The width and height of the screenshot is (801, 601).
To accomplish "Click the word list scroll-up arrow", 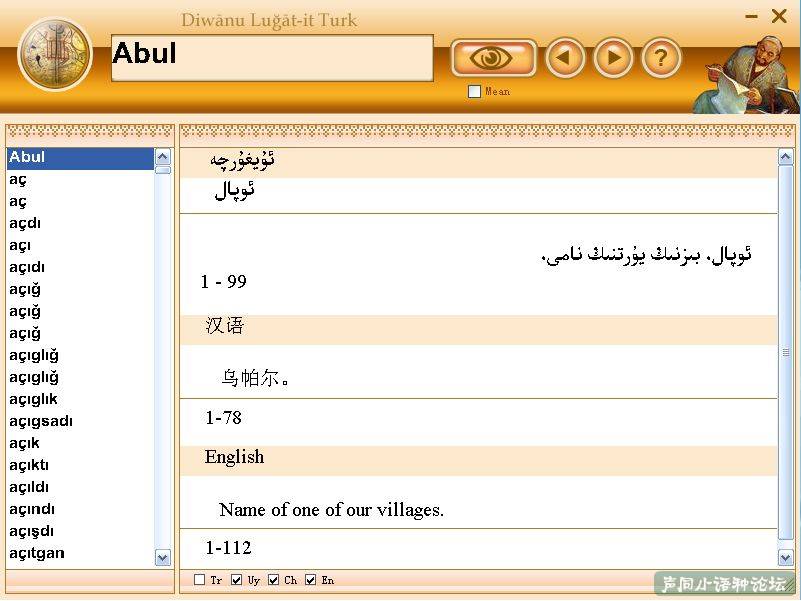I will [162, 156].
